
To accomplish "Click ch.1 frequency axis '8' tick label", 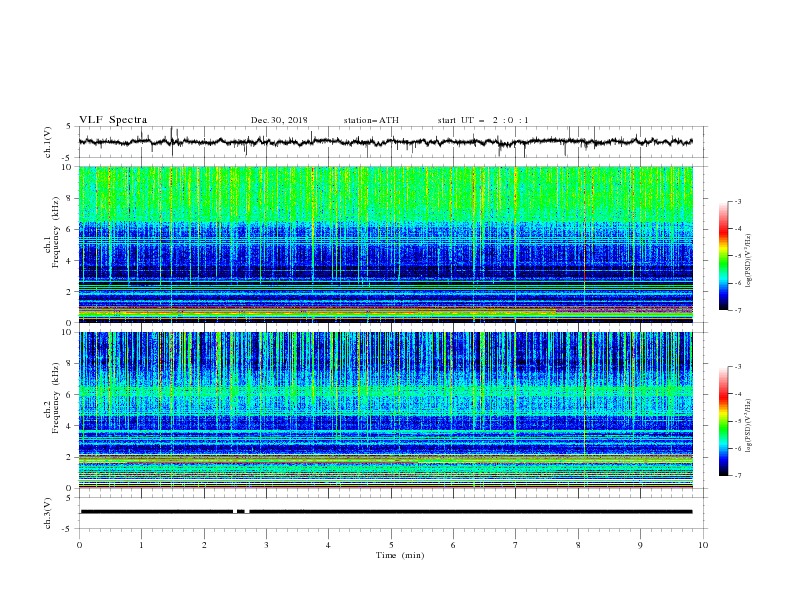I will click(70, 198).
